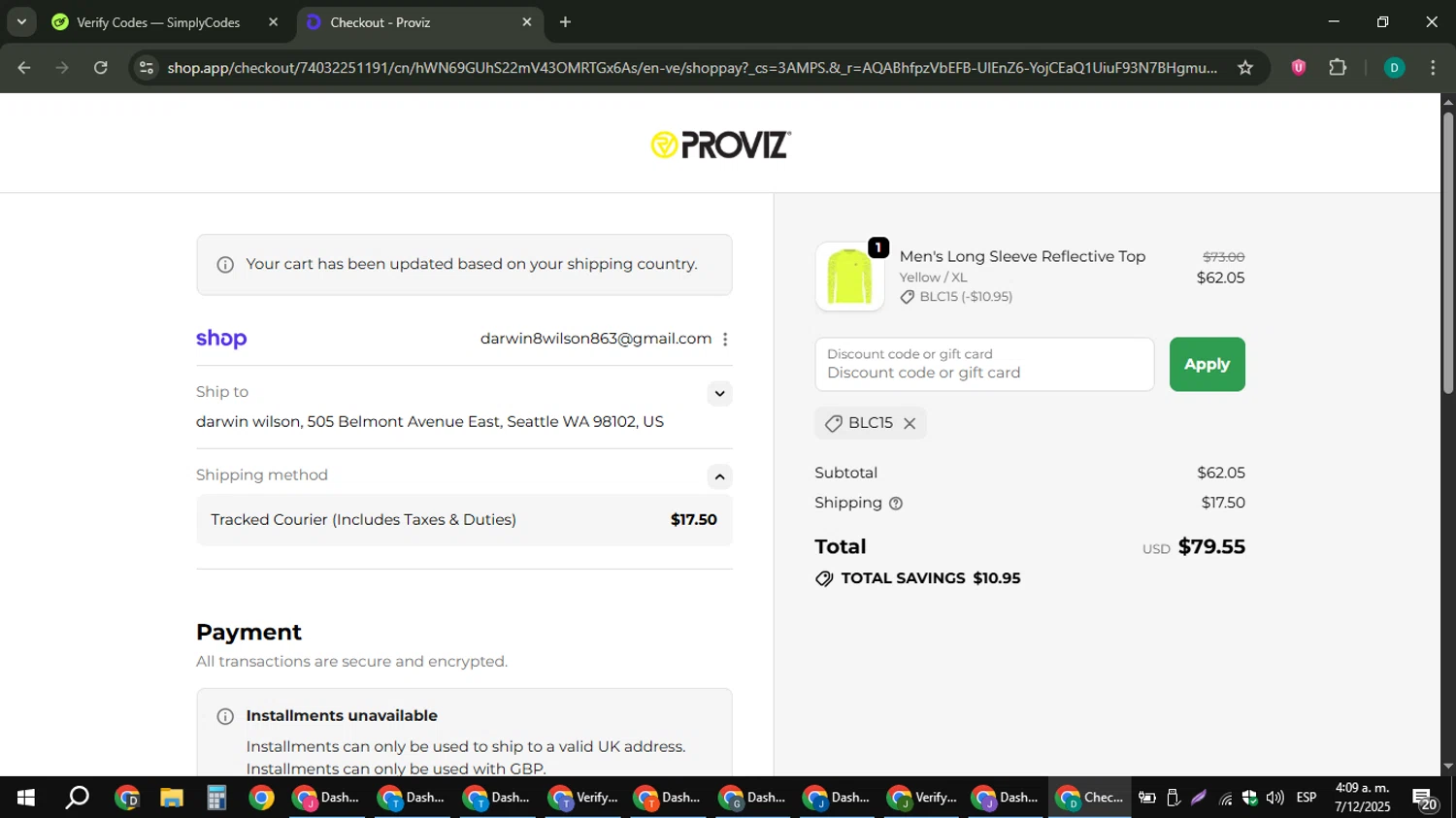Image resolution: width=1456 pixels, height=818 pixels.
Task: Switch to the Verify Codes — SimplyCodes tab
Action: tap(157, 22)
